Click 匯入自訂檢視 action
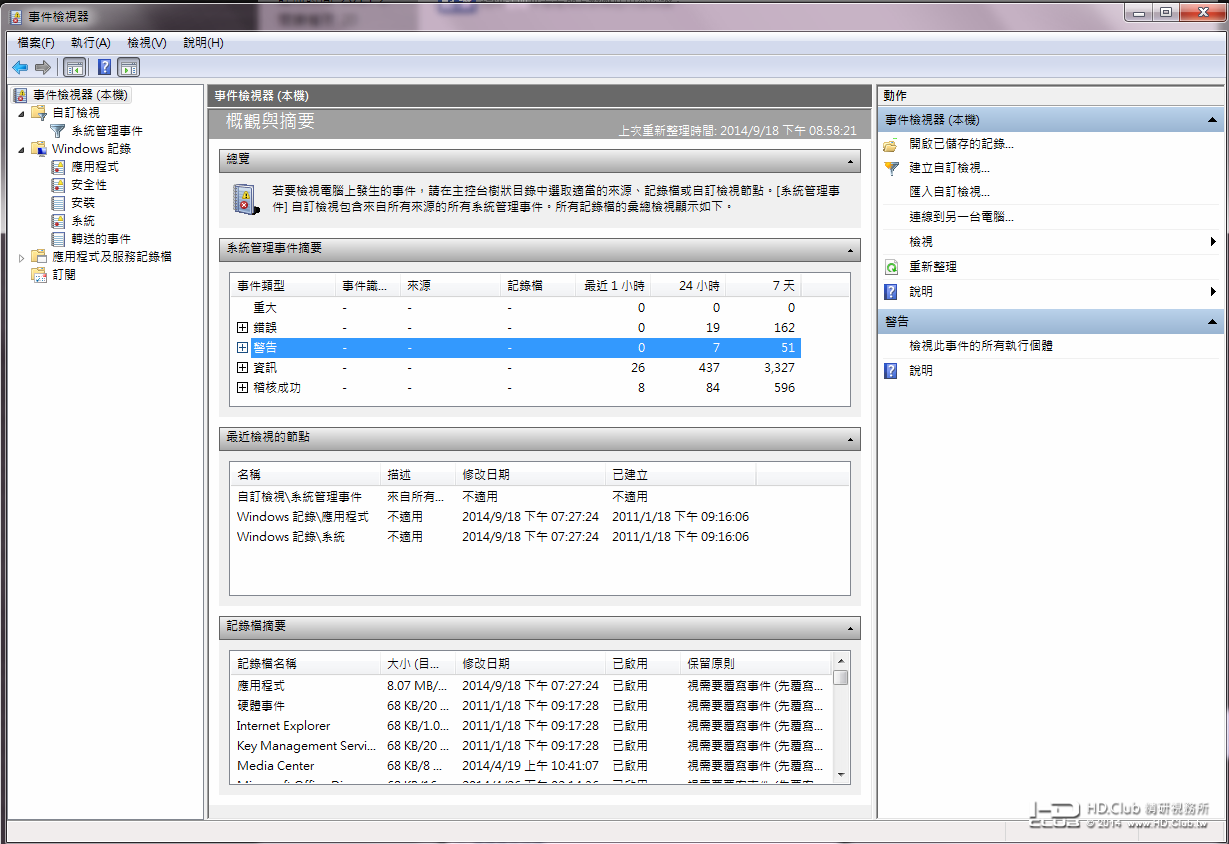The image size is (1229, 844). click(949, 192)
